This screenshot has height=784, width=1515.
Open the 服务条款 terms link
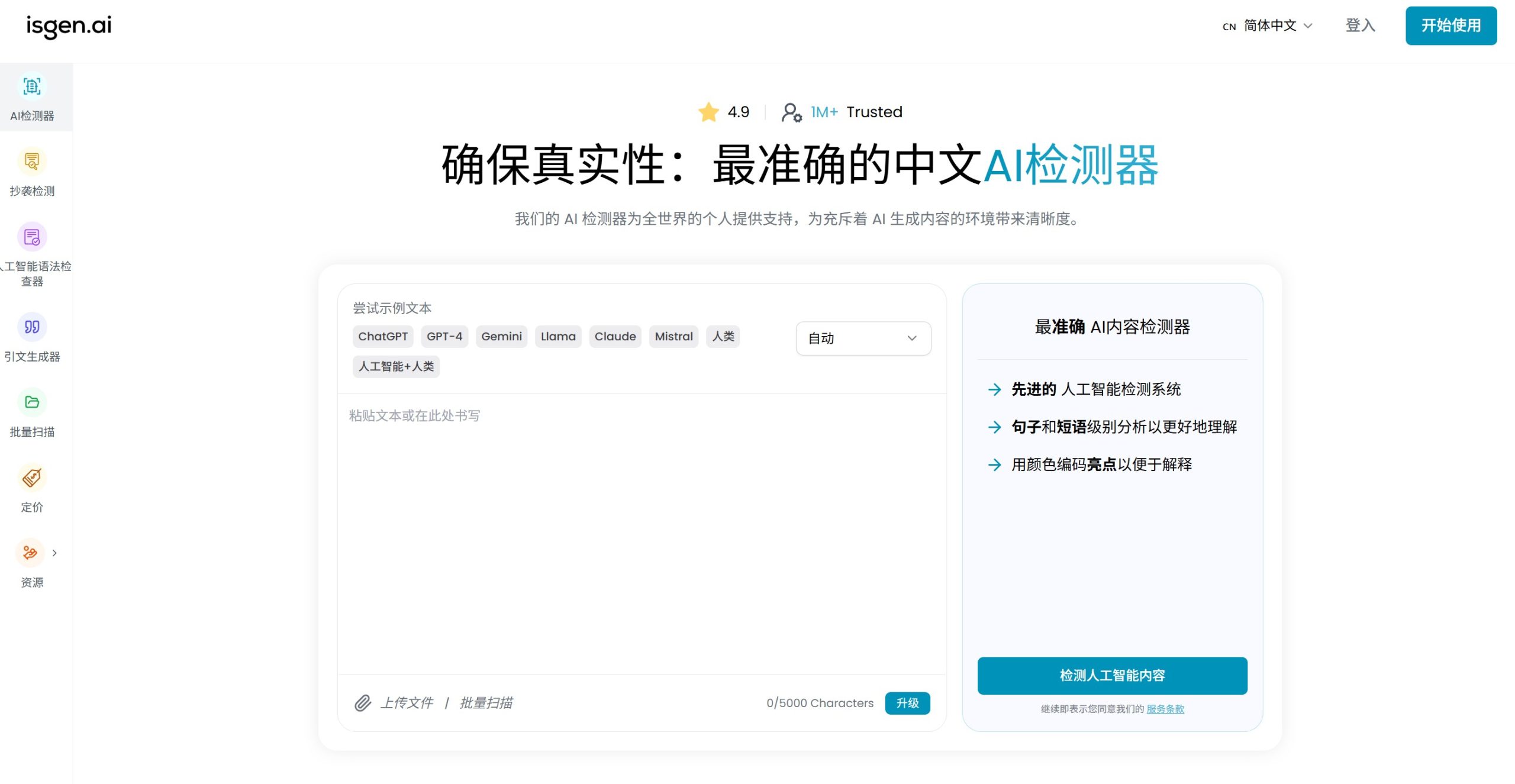click(1165, 709)
